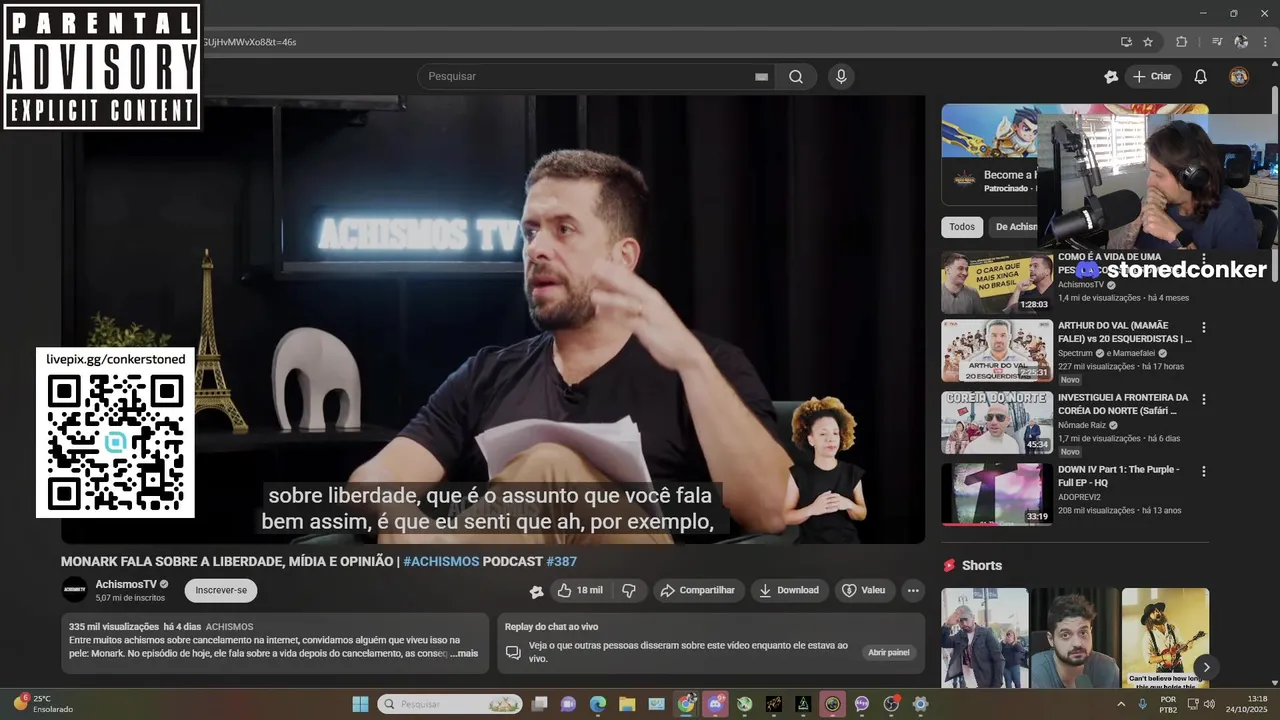Open the taskbar Settings gear icon
The height and width of the screenshot is (720, 1280).
[921, 704]
